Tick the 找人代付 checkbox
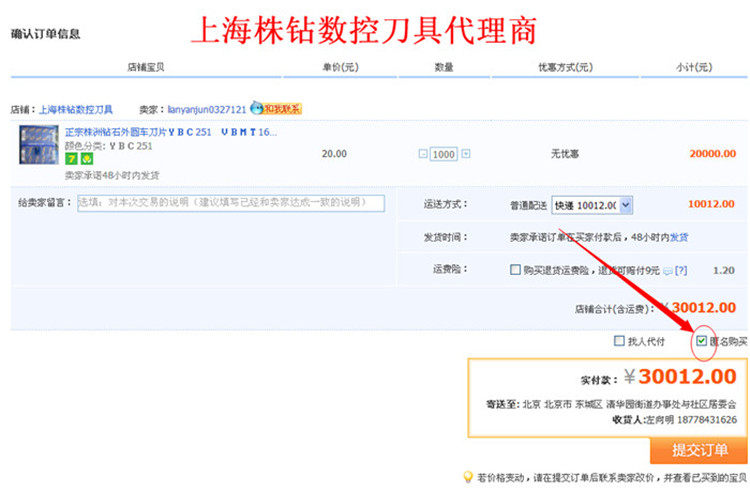 click(619, 341)
